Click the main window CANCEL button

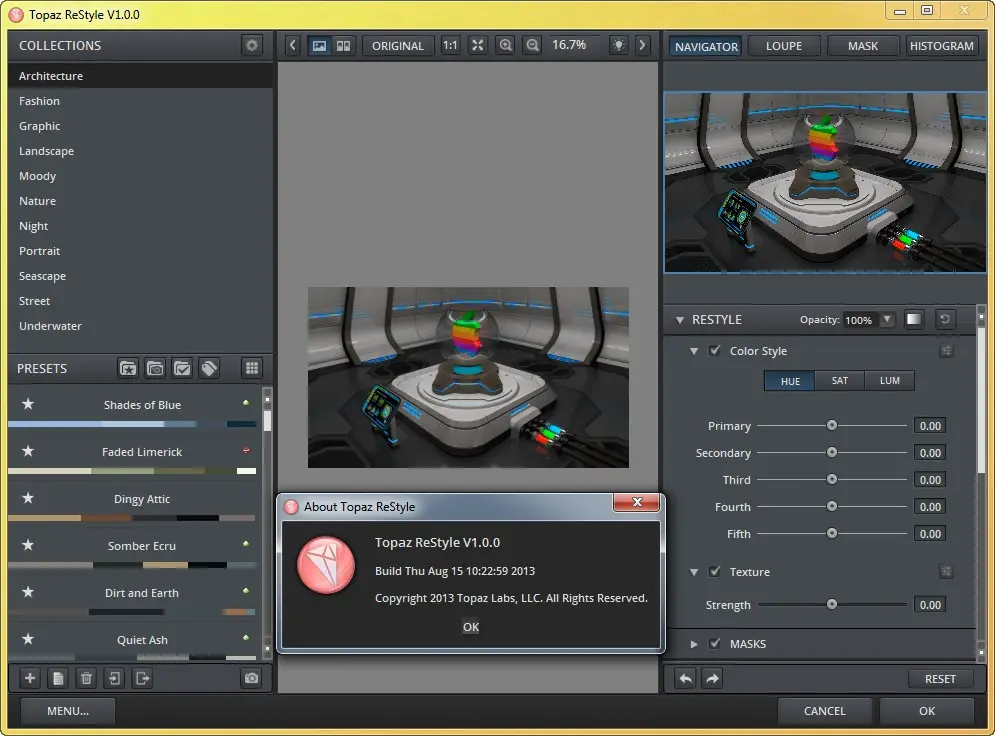pyautogui.click(x=824, y=711)
